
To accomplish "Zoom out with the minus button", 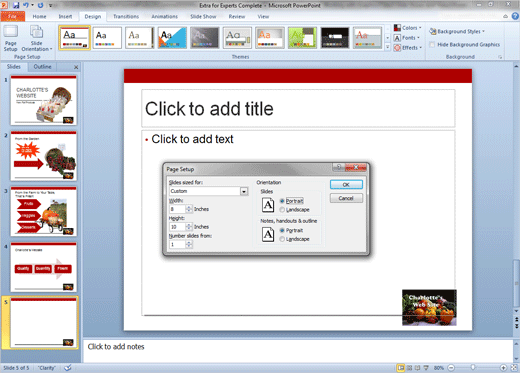I will click(451, 368).
